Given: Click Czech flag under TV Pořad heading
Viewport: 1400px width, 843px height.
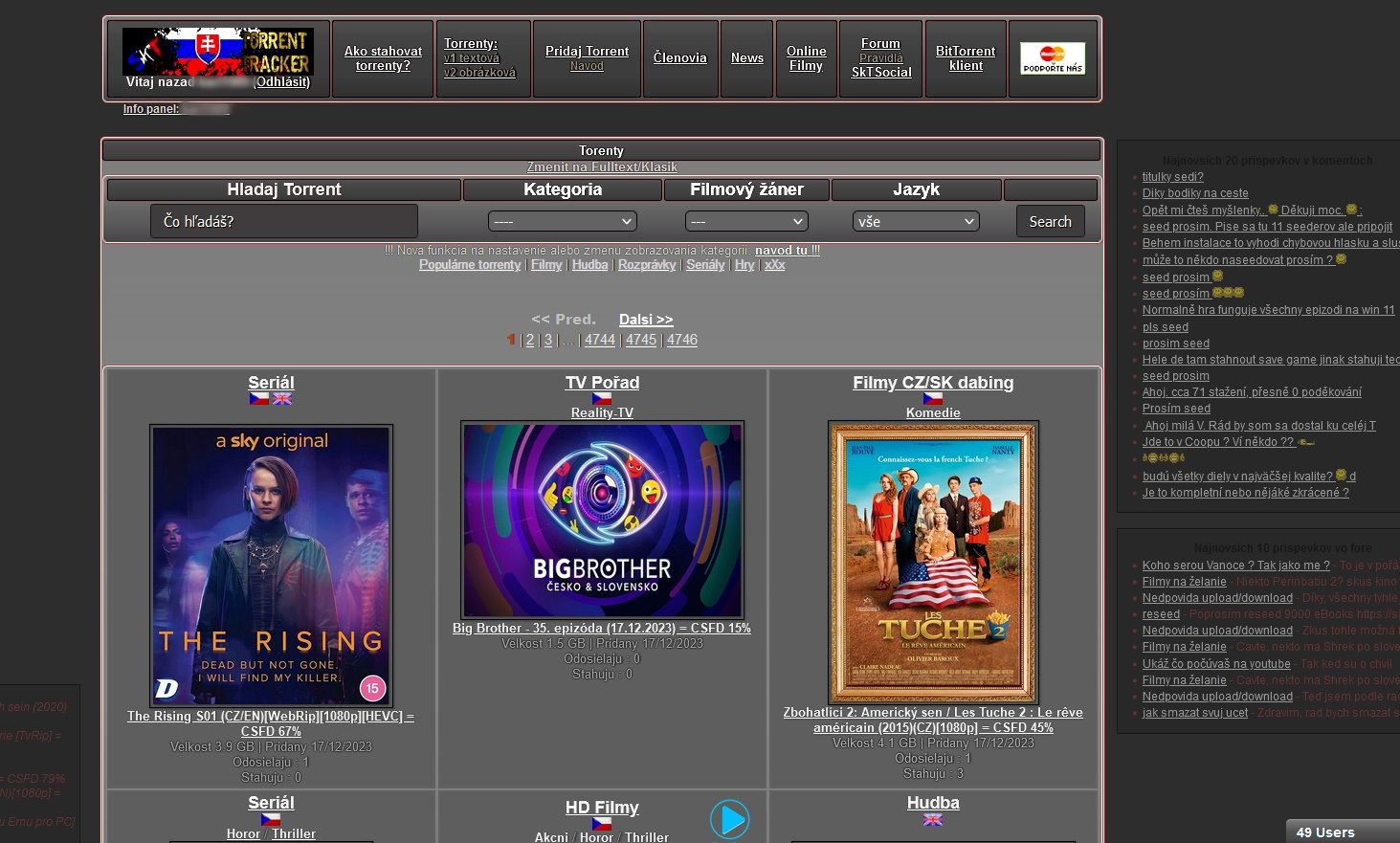Looking at the screenshot, I should point(602,399).
